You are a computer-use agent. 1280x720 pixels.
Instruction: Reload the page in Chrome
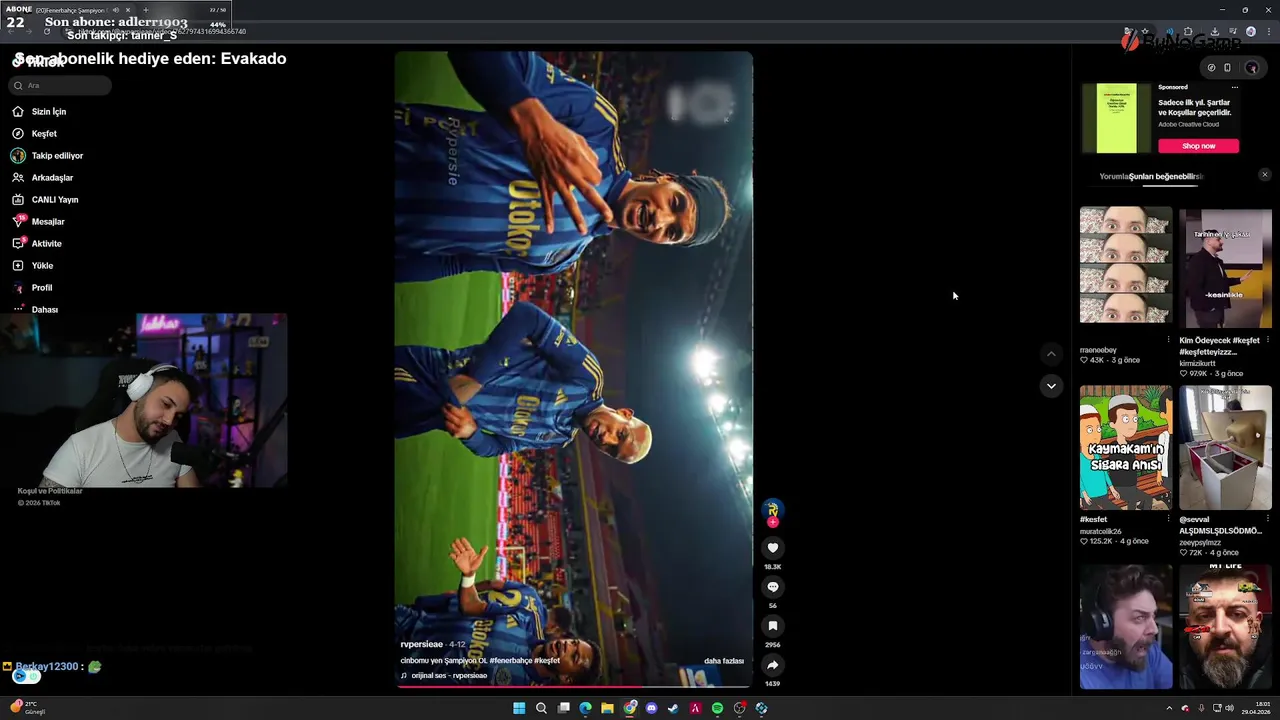[x=46, y=31]
